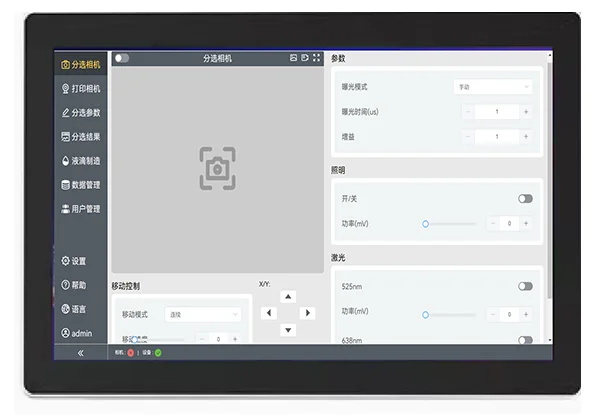The image size is (601, 417).
Task: Toggle the camera switch in 分选相机 header
Action: coord(122,58)
